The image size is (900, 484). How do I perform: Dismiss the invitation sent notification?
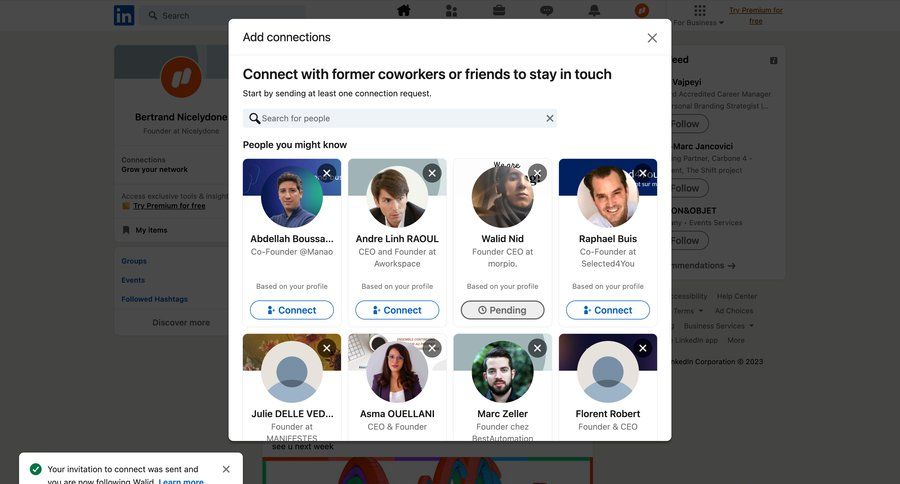click(226, 469)
